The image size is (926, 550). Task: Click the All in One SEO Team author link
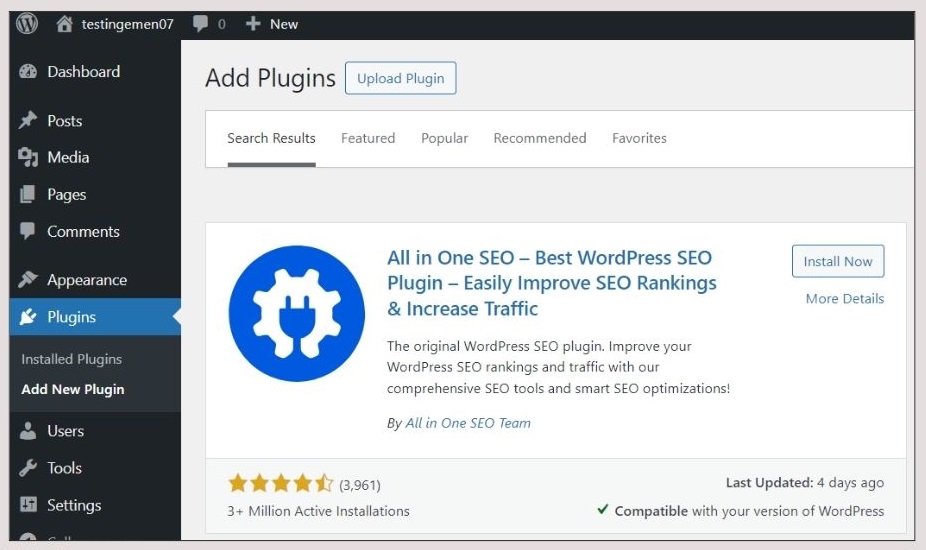(x=468, y=423)
